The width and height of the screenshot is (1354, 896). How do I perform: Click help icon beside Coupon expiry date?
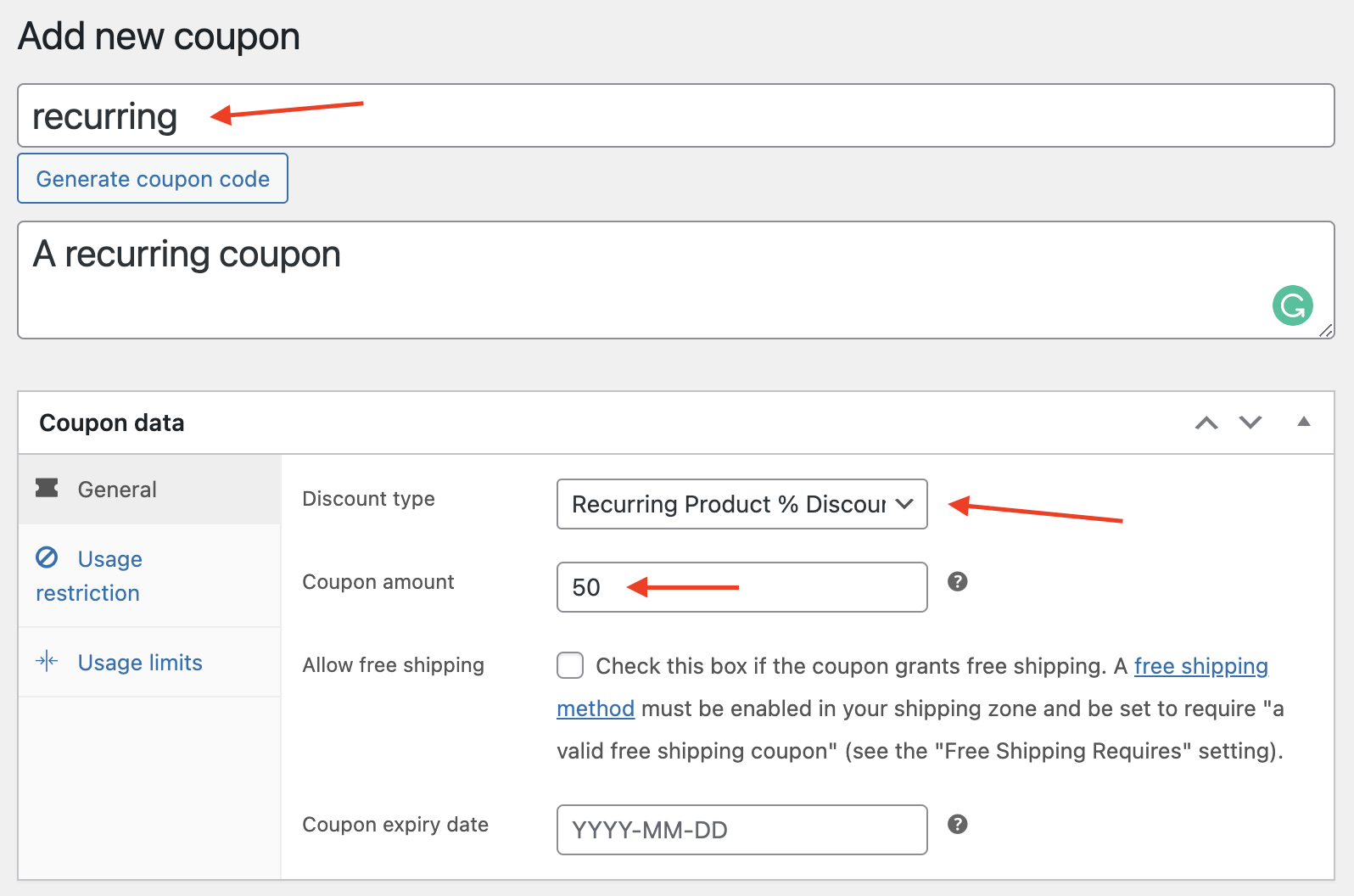point(957,824)
